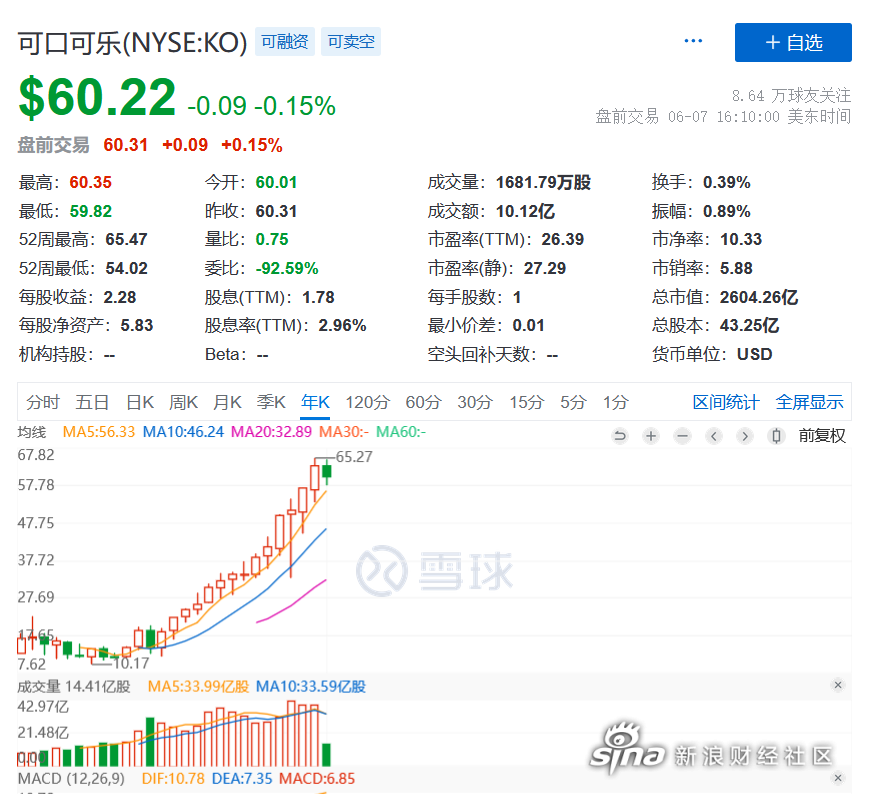Click the 52周最高 65.47 value
The image size is (871, 794).
tap(127, 239)
